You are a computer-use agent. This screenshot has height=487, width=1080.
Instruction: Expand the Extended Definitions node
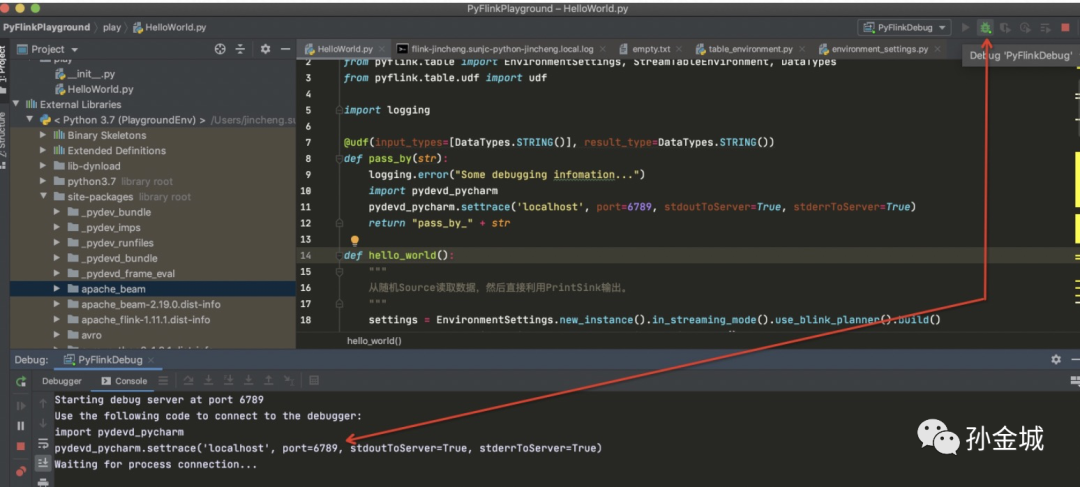click(x=43, y=150)
